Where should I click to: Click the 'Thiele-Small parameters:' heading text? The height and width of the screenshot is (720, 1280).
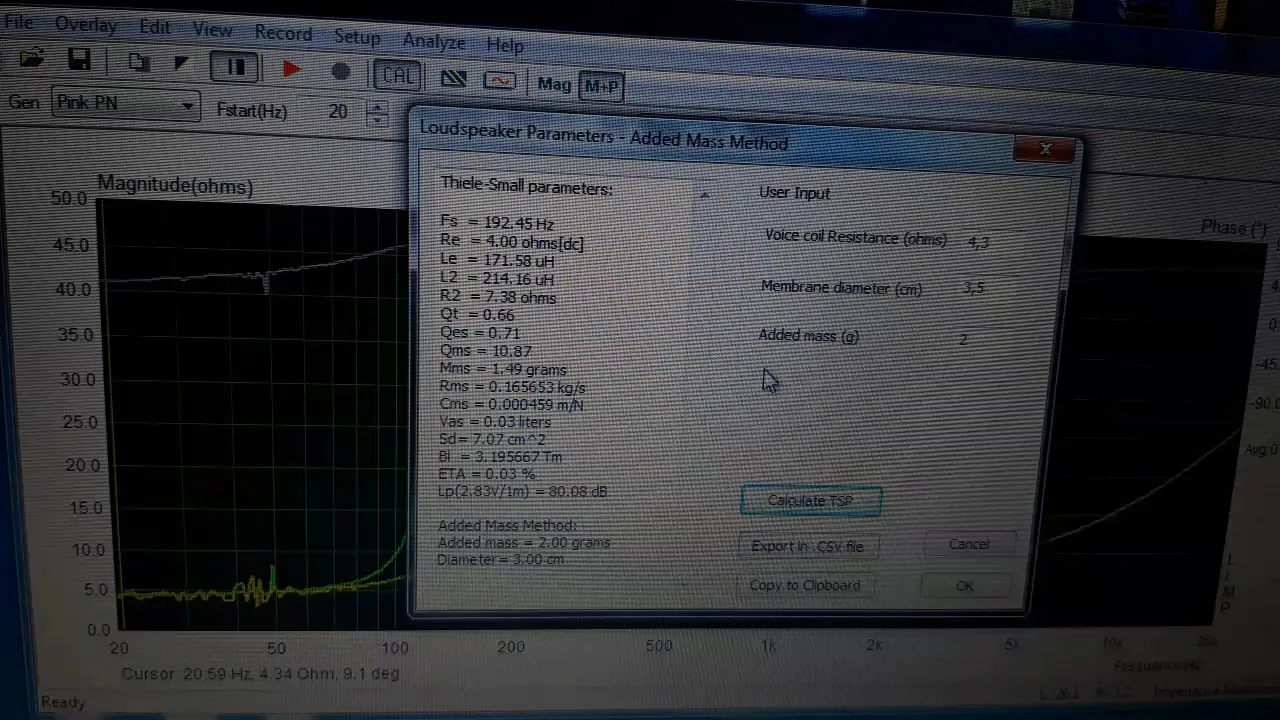pos(527,187)
